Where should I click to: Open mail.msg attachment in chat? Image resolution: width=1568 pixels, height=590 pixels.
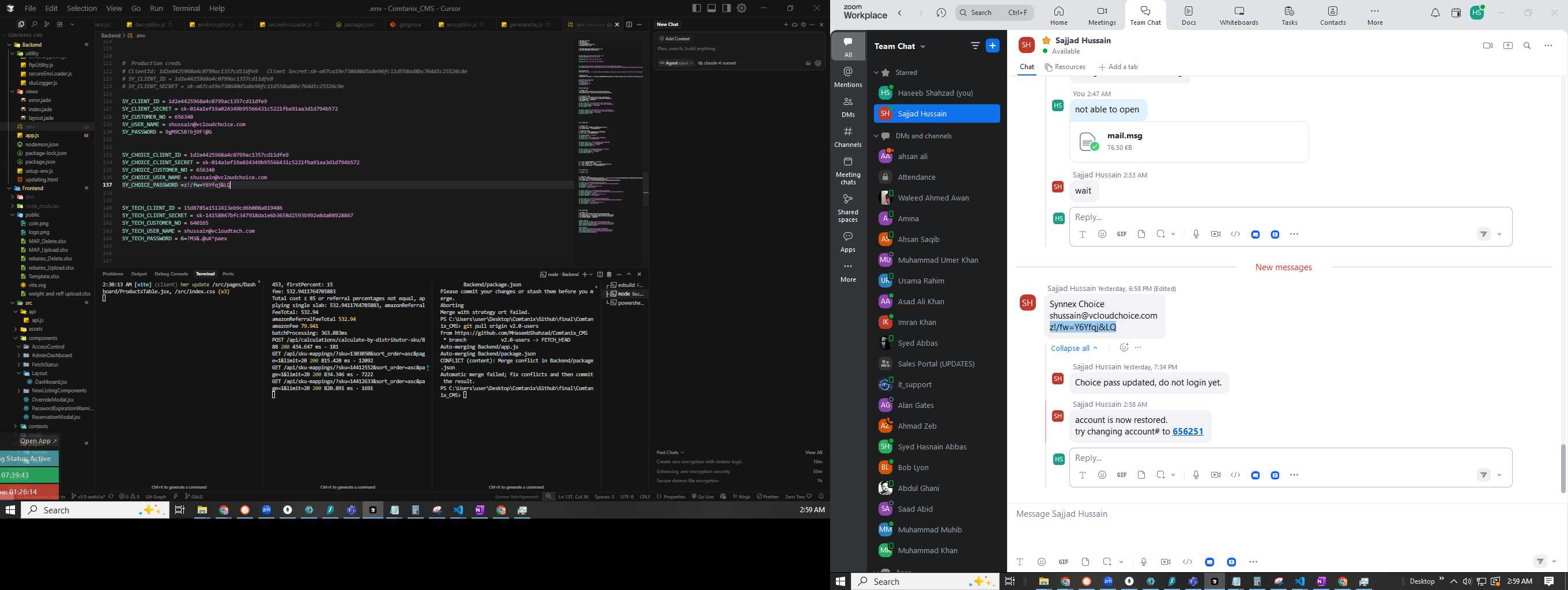coord(1188,142)
